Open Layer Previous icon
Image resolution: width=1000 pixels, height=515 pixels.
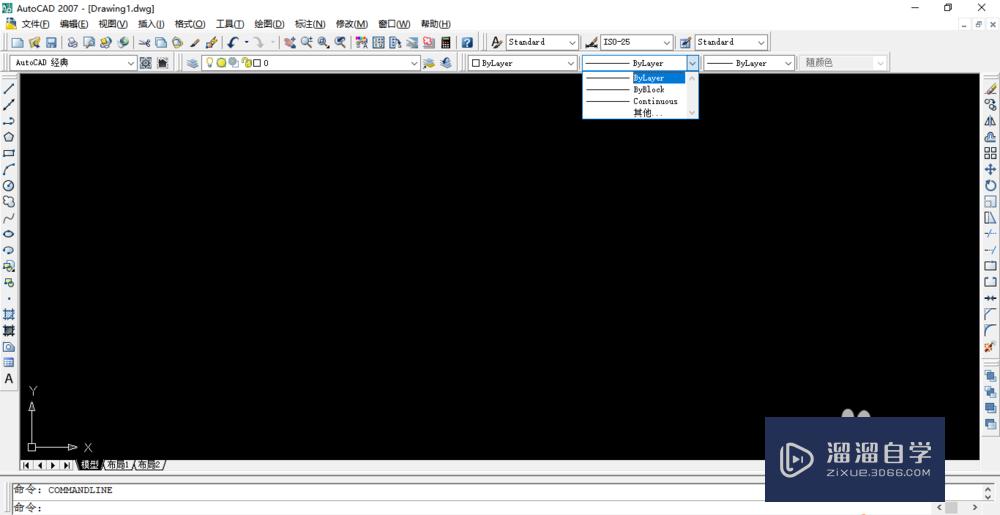coord(446,63)
